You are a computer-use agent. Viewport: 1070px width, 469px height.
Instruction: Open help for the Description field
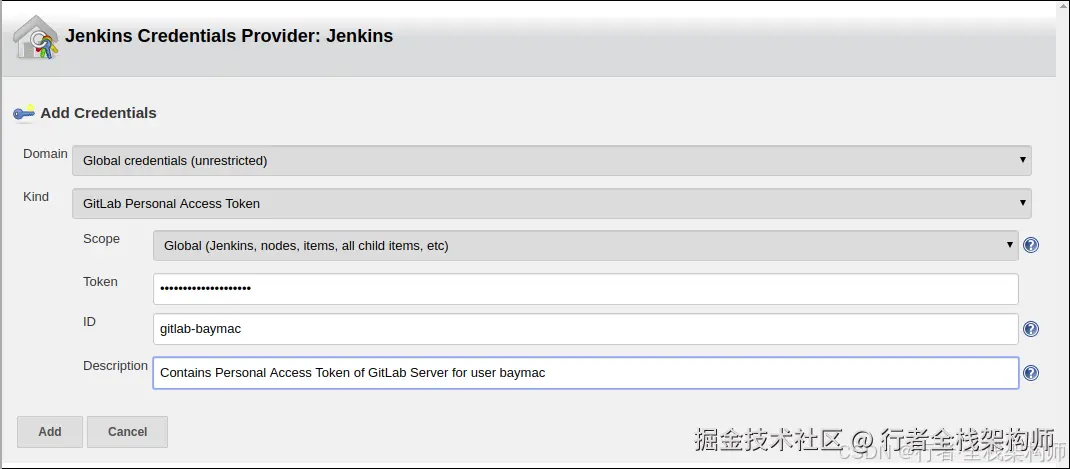tap(1031, 373)
